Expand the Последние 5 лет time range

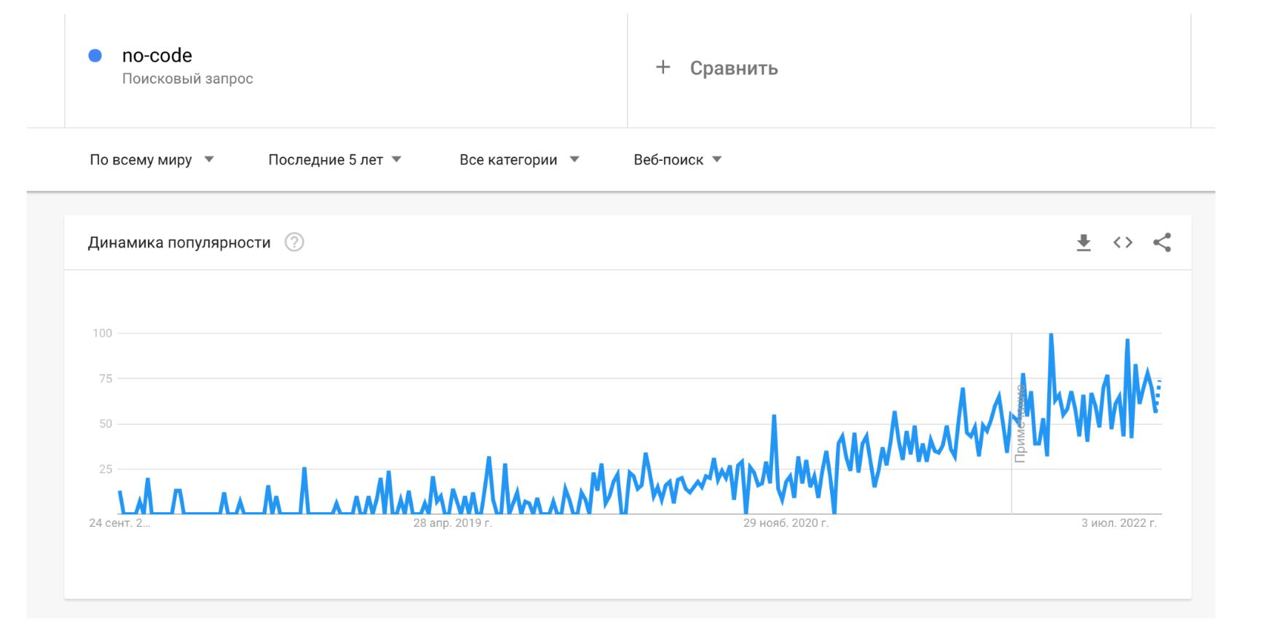tap(335, 160)
